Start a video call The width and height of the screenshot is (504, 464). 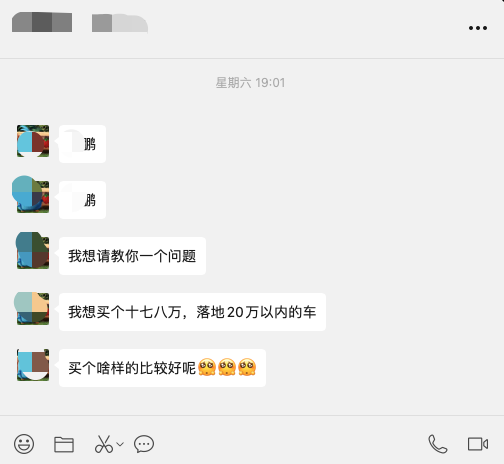click(x=478, y=444)
